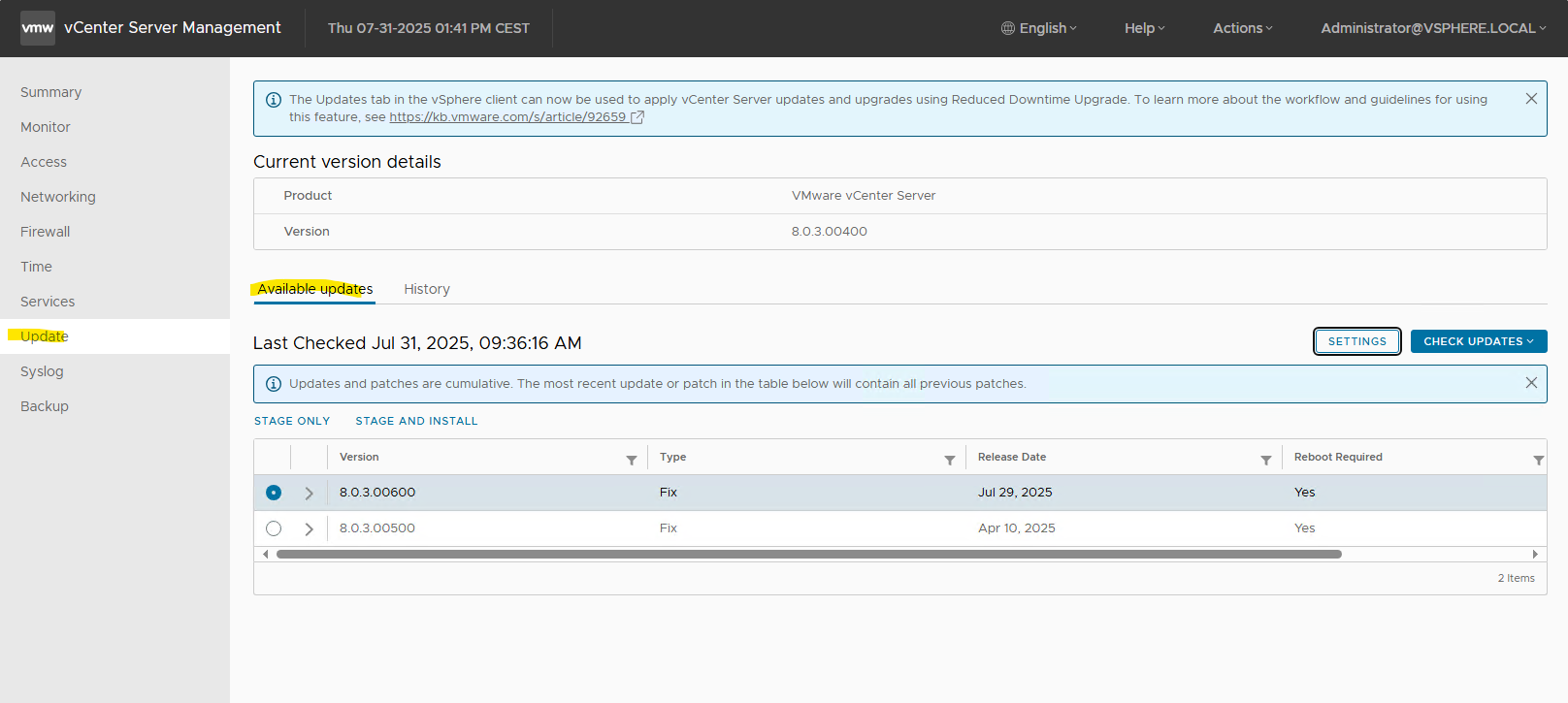Sort by Reboot Required column header
Screen dimensions: 1568x703
[1338, 457]
